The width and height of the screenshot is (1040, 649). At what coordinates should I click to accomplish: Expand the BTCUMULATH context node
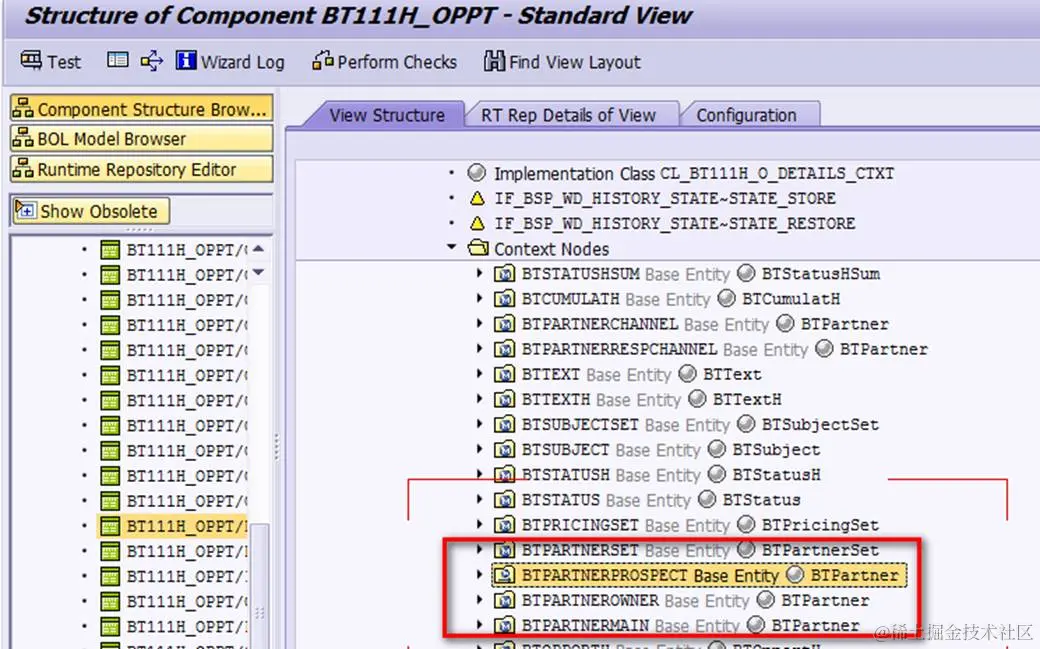tap(479, 298)
